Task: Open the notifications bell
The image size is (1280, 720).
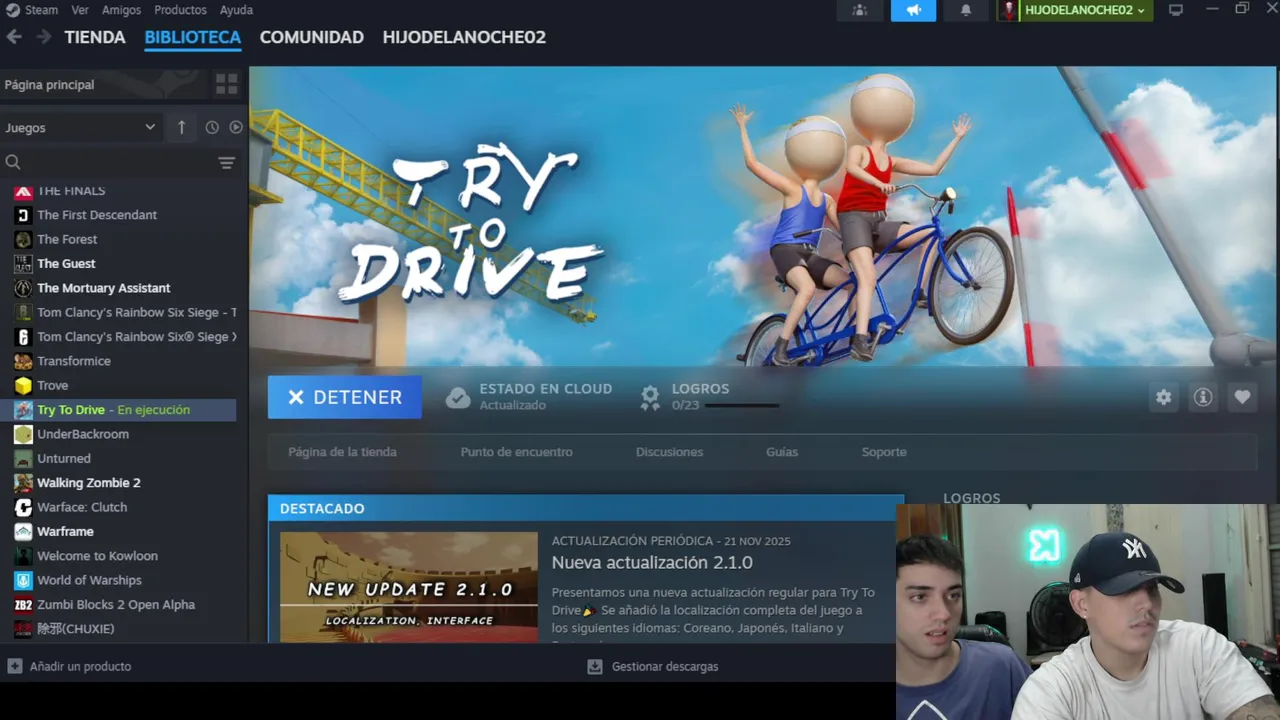Action: click(x=966, y=10)
